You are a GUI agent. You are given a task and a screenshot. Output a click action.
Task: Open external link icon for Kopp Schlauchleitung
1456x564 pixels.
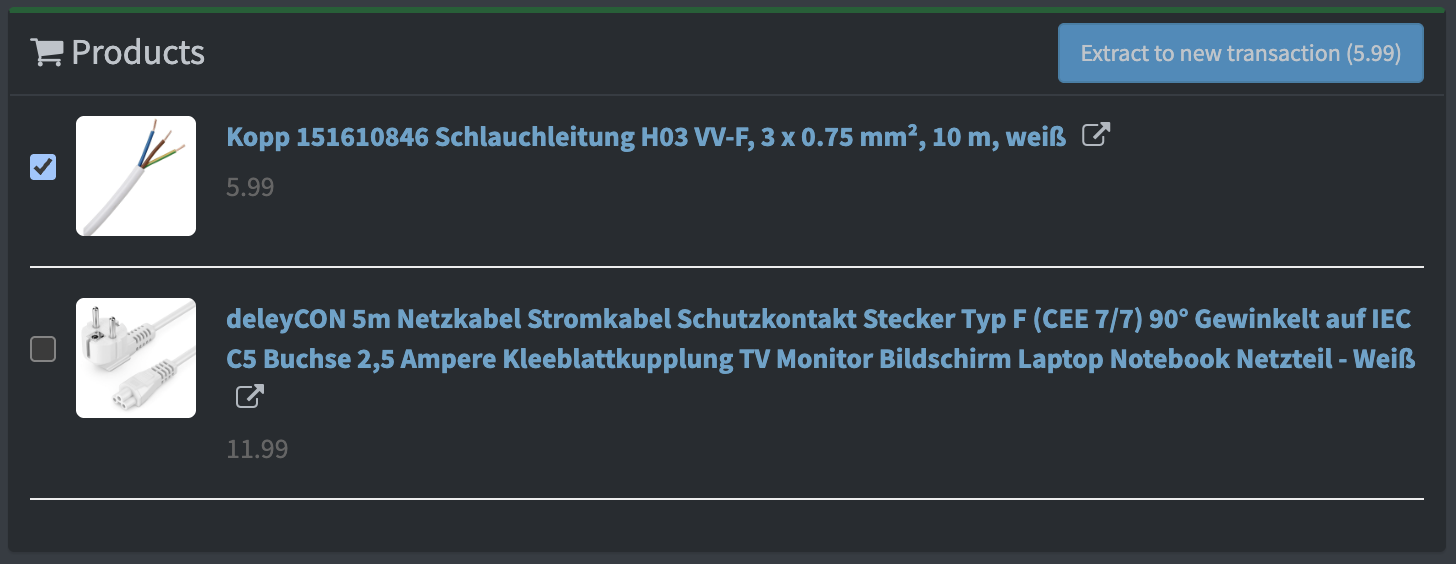[x=1097, y=135]
